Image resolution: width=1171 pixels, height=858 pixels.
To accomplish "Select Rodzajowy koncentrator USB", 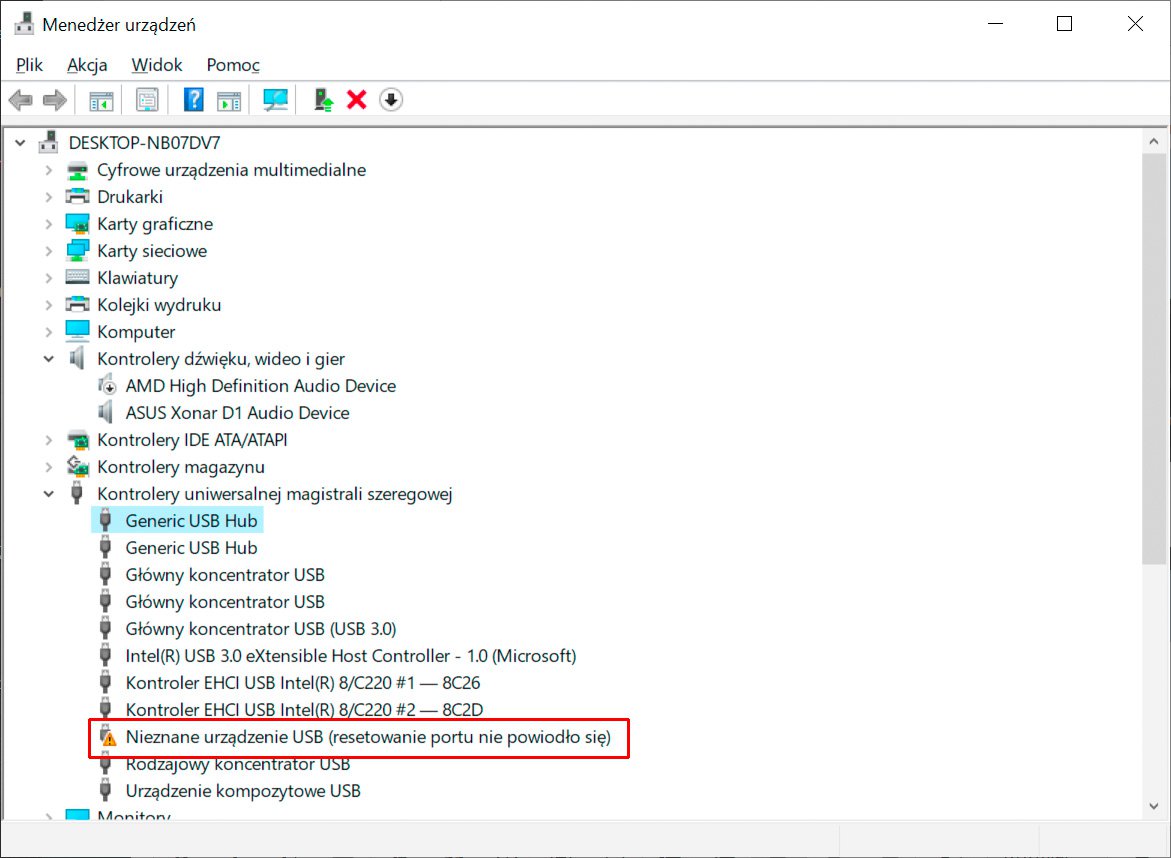I will click(237, 764).
